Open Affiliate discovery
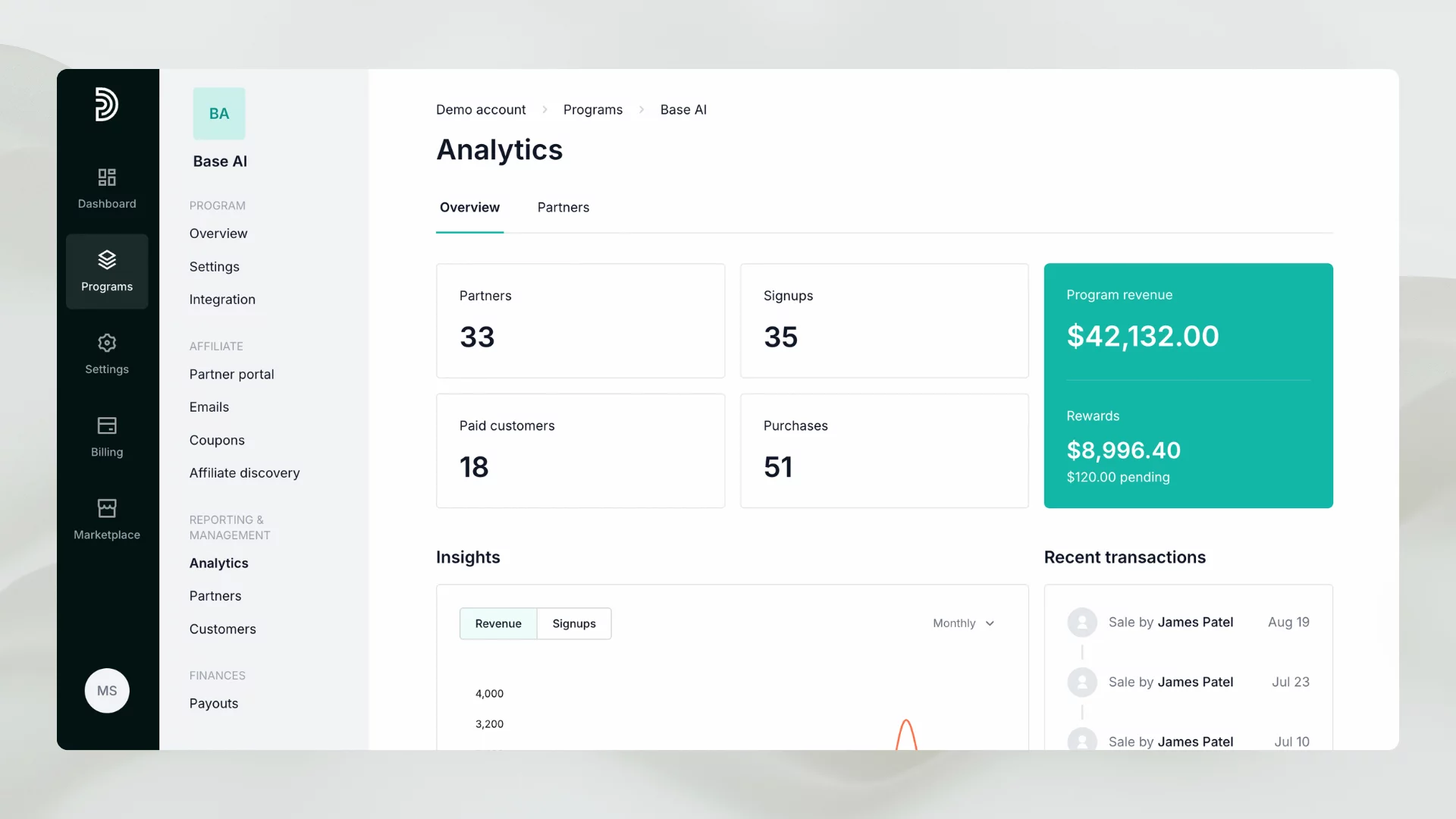 click(x=245, y=473)
